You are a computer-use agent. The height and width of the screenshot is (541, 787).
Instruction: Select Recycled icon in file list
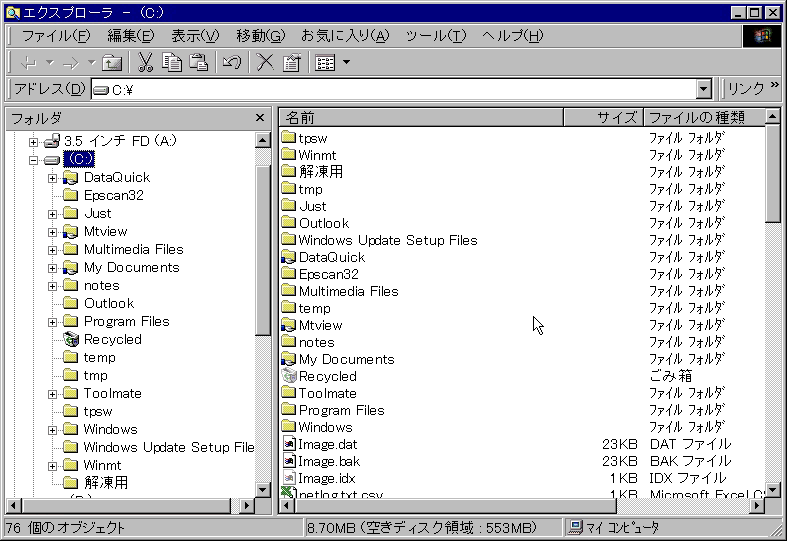[289, 375]
